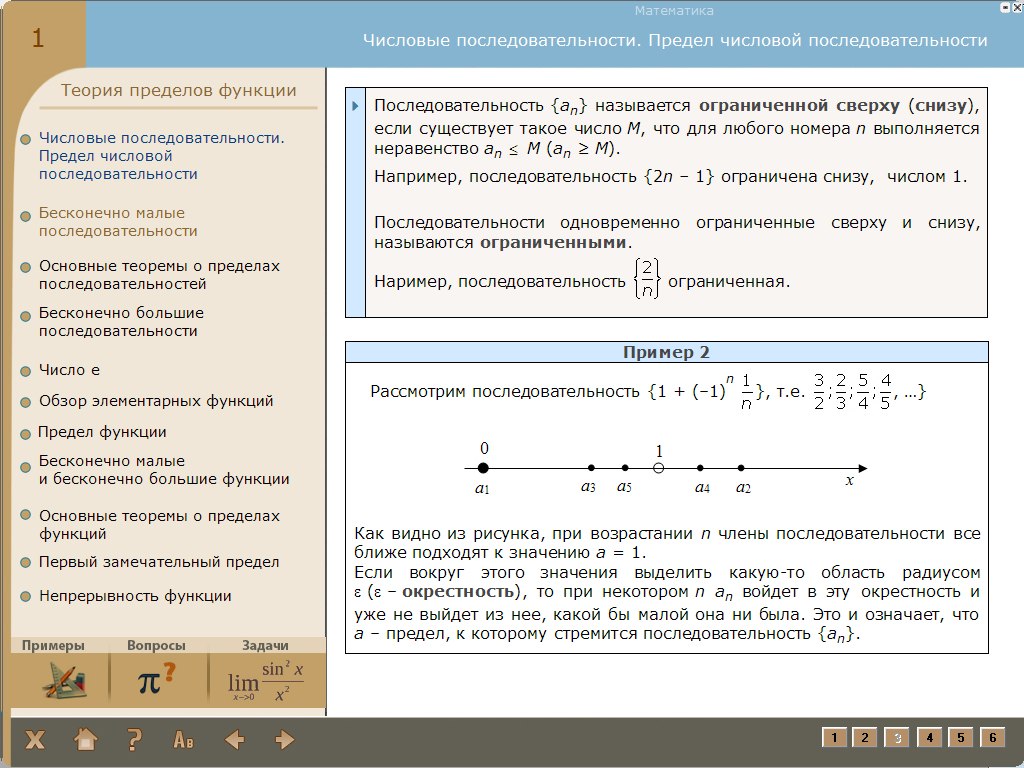Open Первый замечательный предел topic

pyautogui.click(x=159, y=562)
